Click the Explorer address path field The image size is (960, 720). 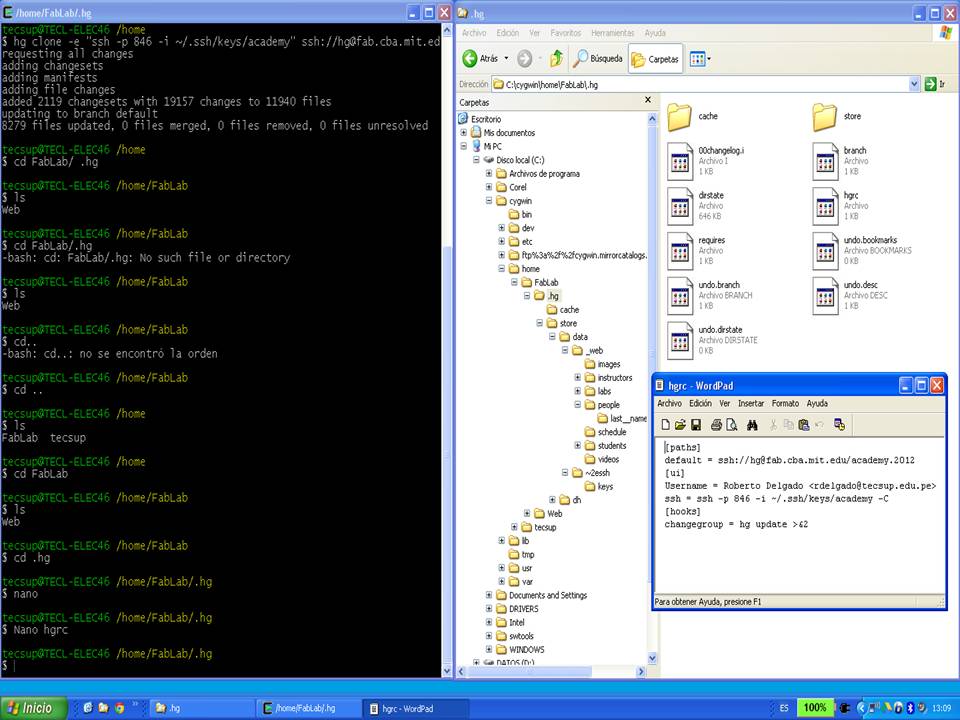tap(700, 84)
